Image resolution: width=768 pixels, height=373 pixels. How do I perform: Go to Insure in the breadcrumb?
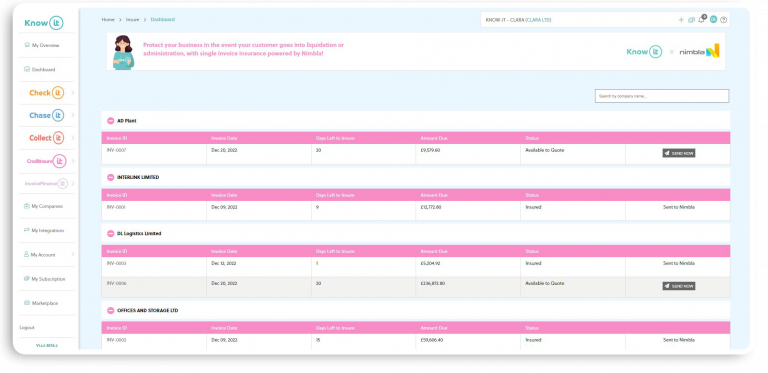pos(132,20)
